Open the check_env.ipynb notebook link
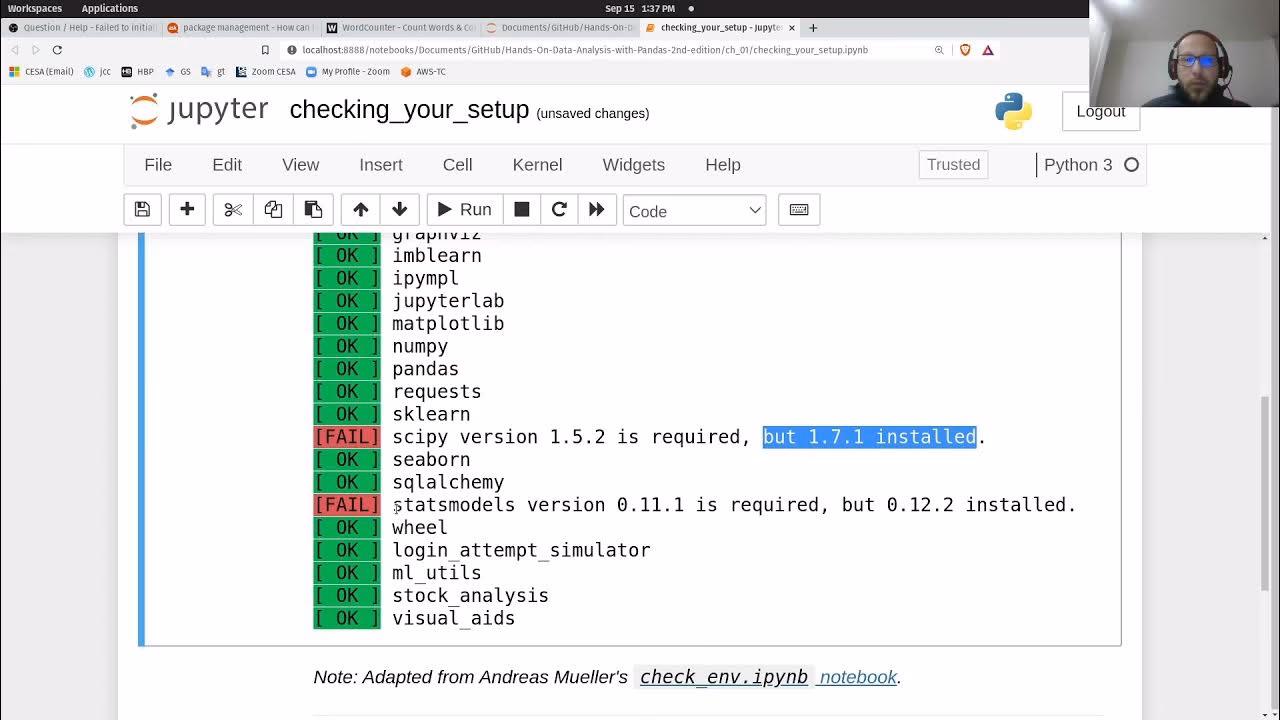The image size is (1280, 720). 723,677
